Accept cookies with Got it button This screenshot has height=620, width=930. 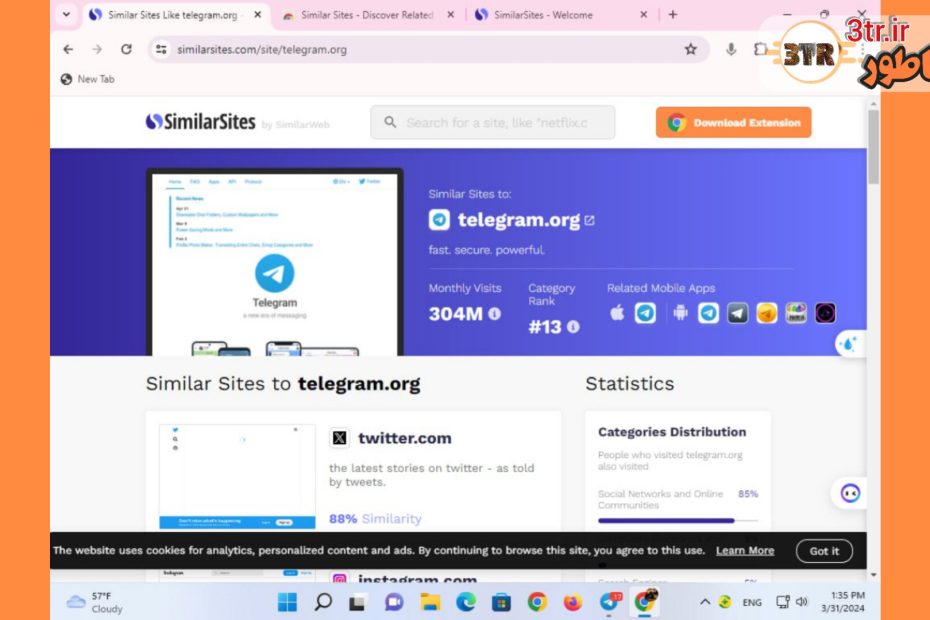tap(824, 551)
